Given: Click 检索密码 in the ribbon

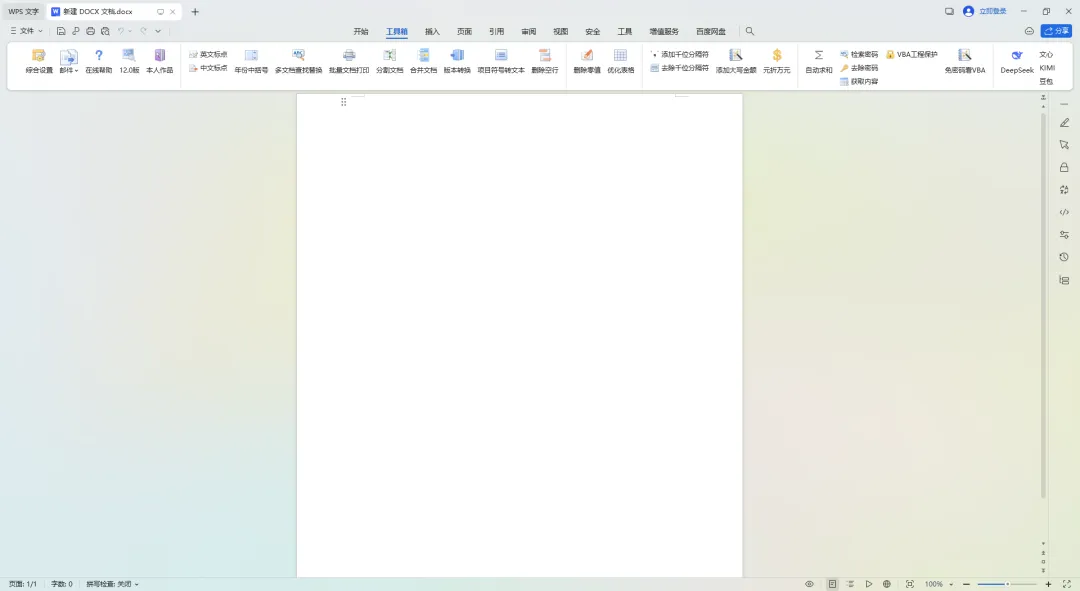Looking at the screenshot, I should coord(859,54).
